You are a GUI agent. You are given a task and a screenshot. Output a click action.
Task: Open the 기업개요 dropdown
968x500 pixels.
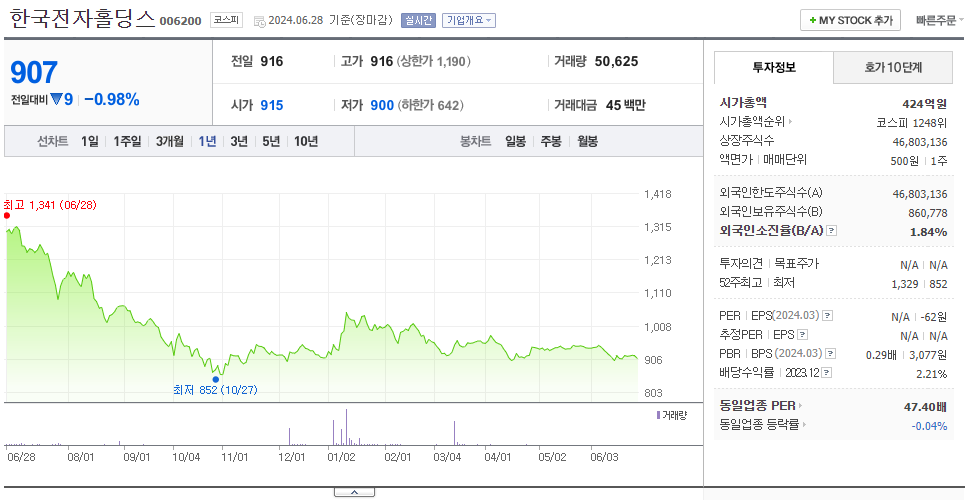[469, 20]
